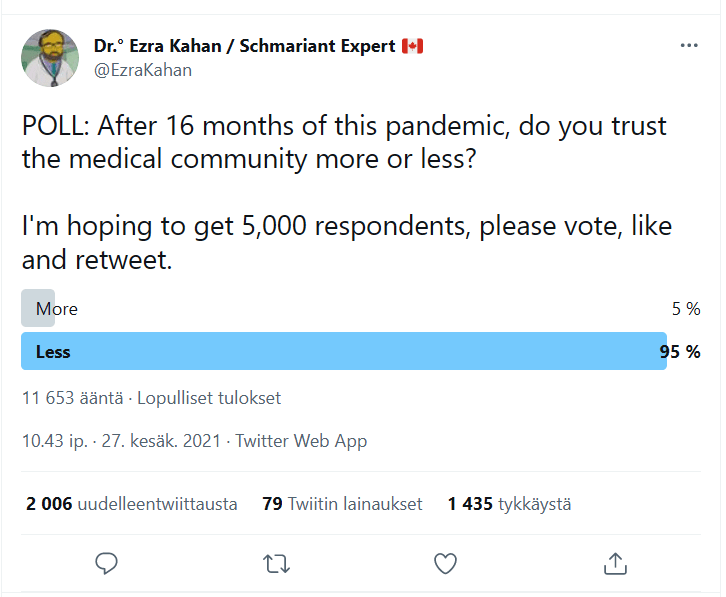
Task: Click the 5 % poll percentage label
Action: coord(686,309)
